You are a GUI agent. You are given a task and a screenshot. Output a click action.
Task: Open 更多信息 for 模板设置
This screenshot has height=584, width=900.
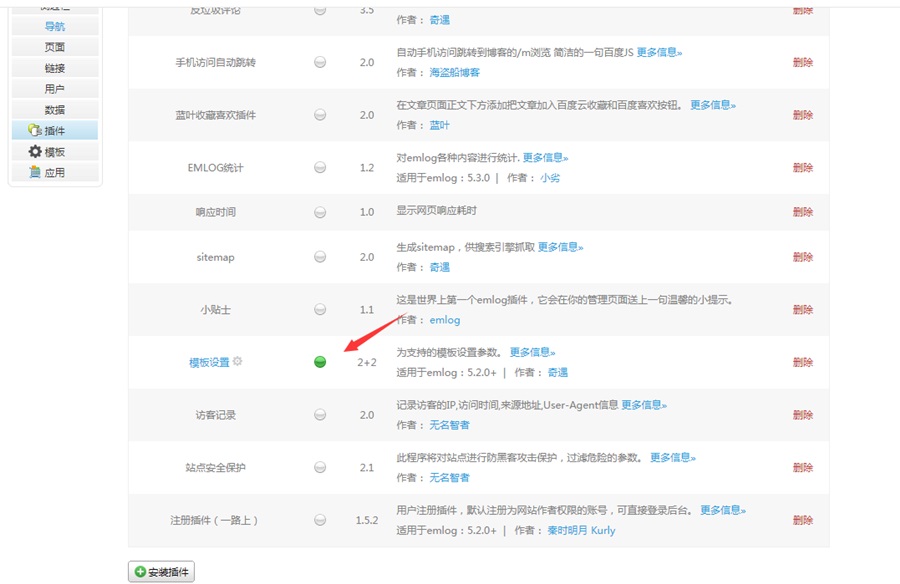pos(532,352)
